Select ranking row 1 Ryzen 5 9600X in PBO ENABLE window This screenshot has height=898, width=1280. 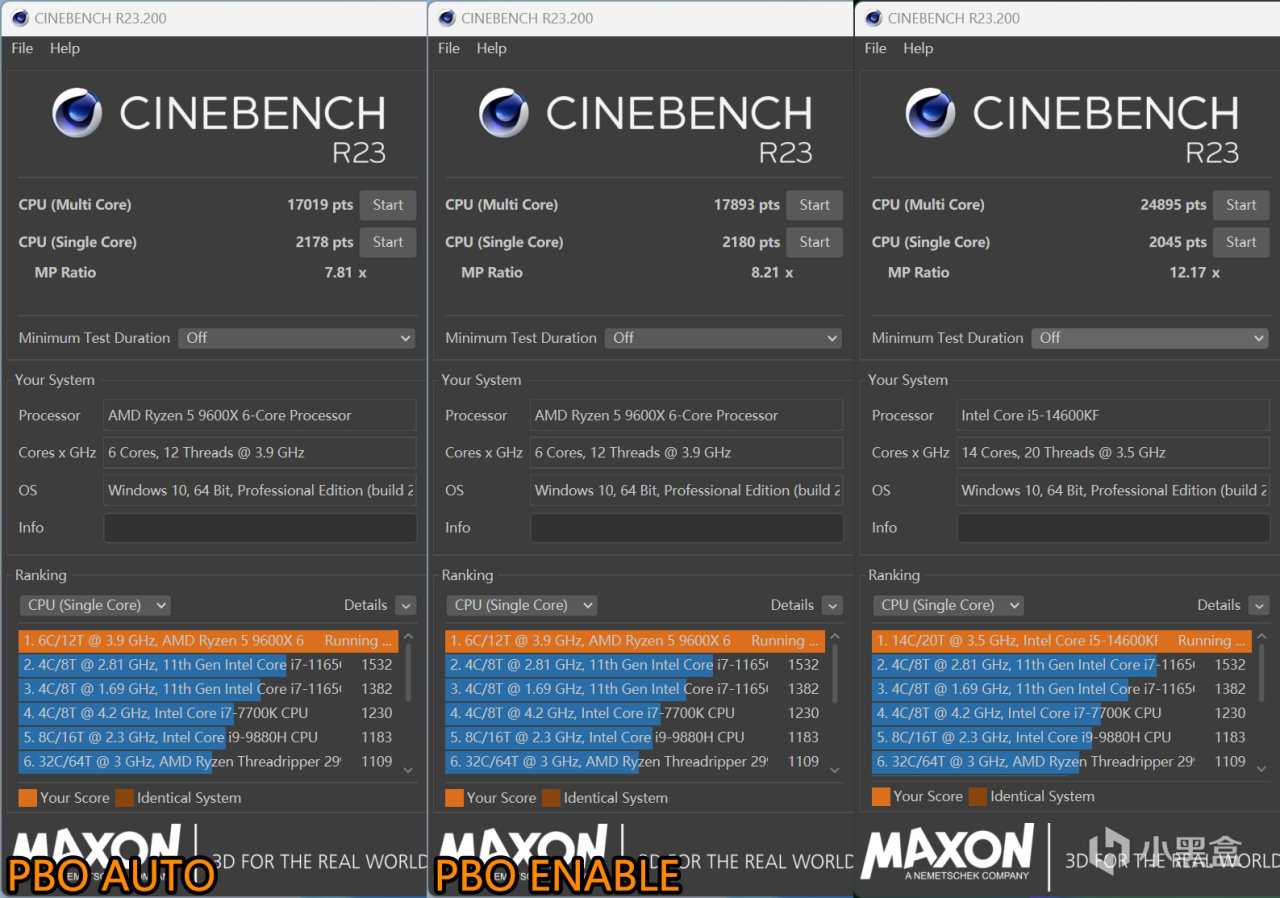tap(635, 641)
